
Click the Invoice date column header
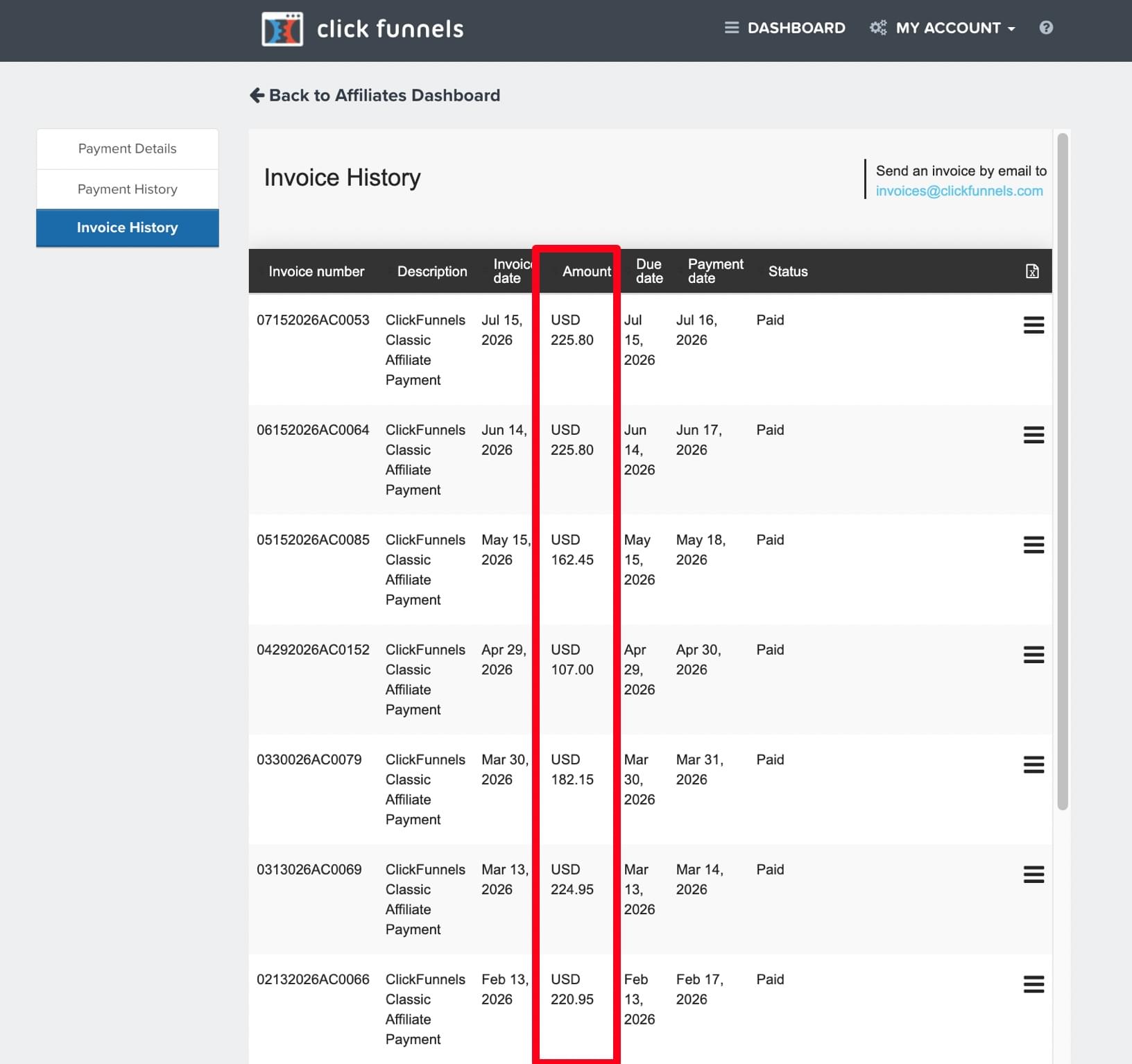coord(512,271)
